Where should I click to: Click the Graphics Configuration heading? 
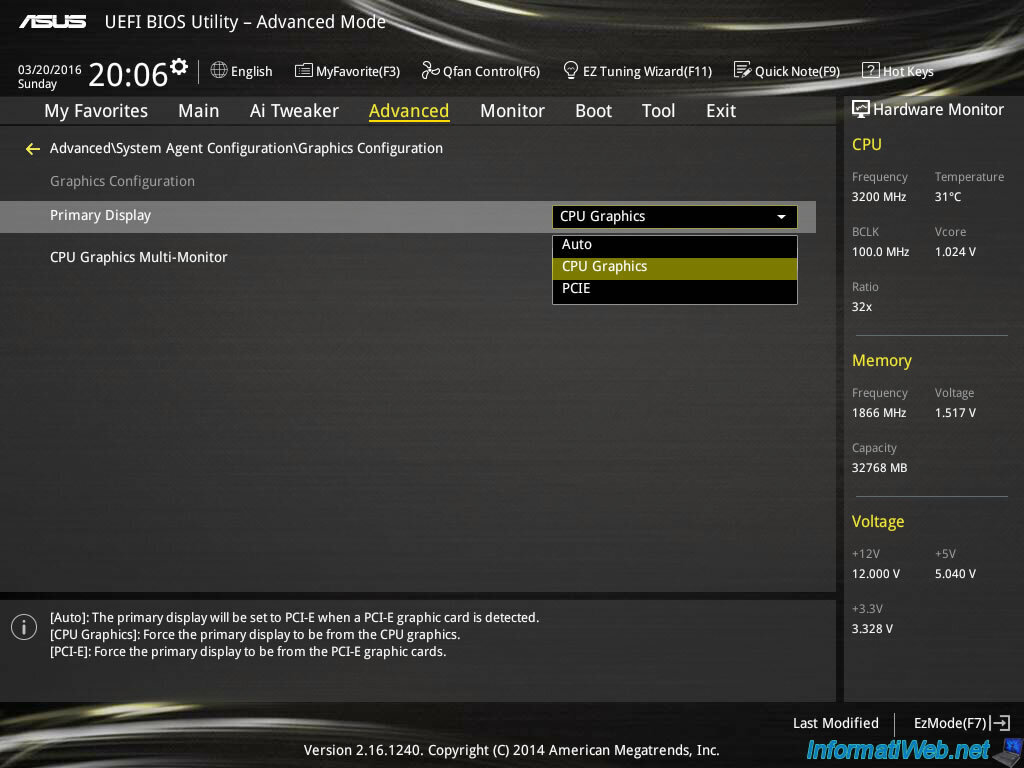[122, 182]
